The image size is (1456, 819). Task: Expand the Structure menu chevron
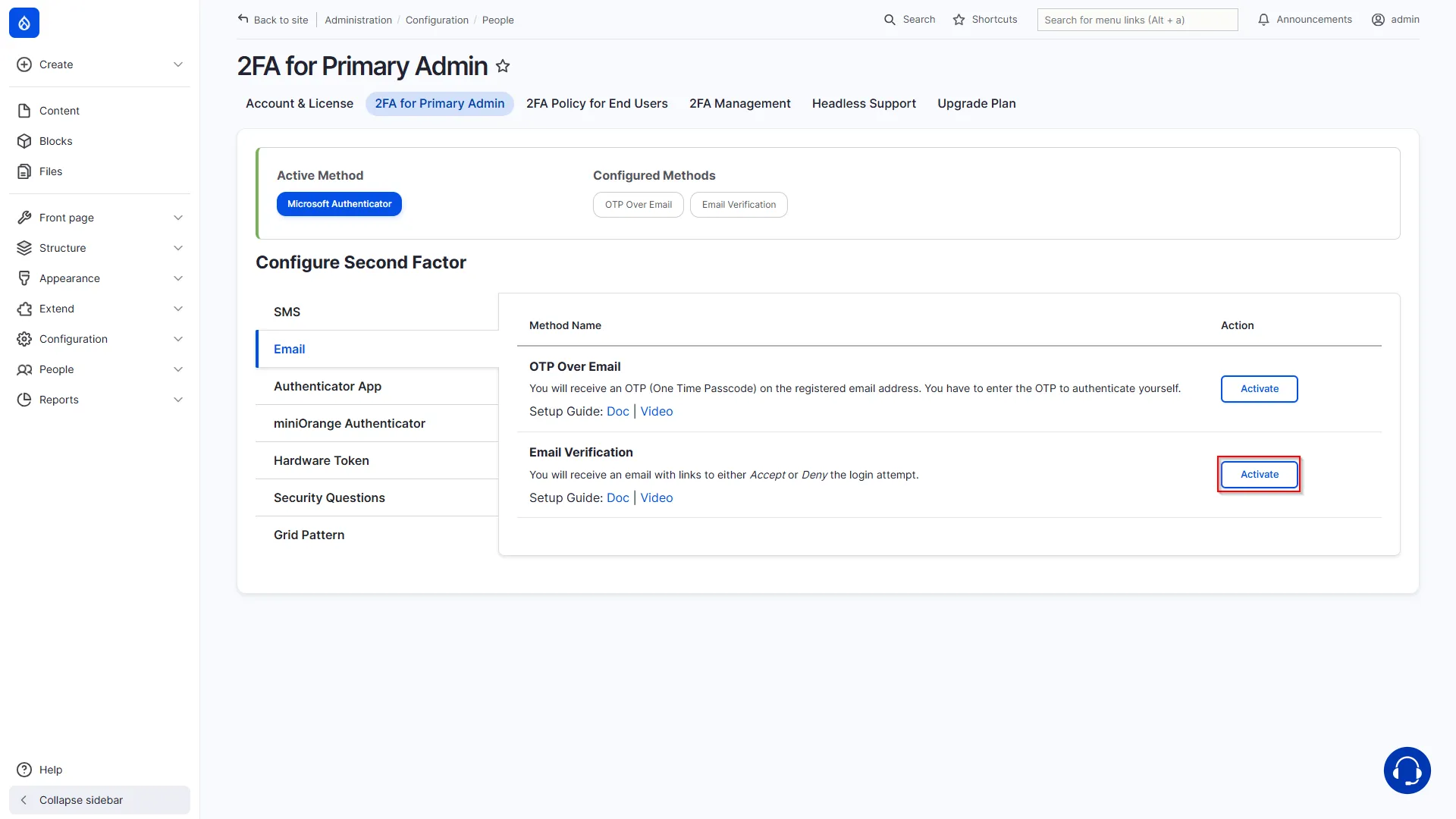[x=178, y=248]
